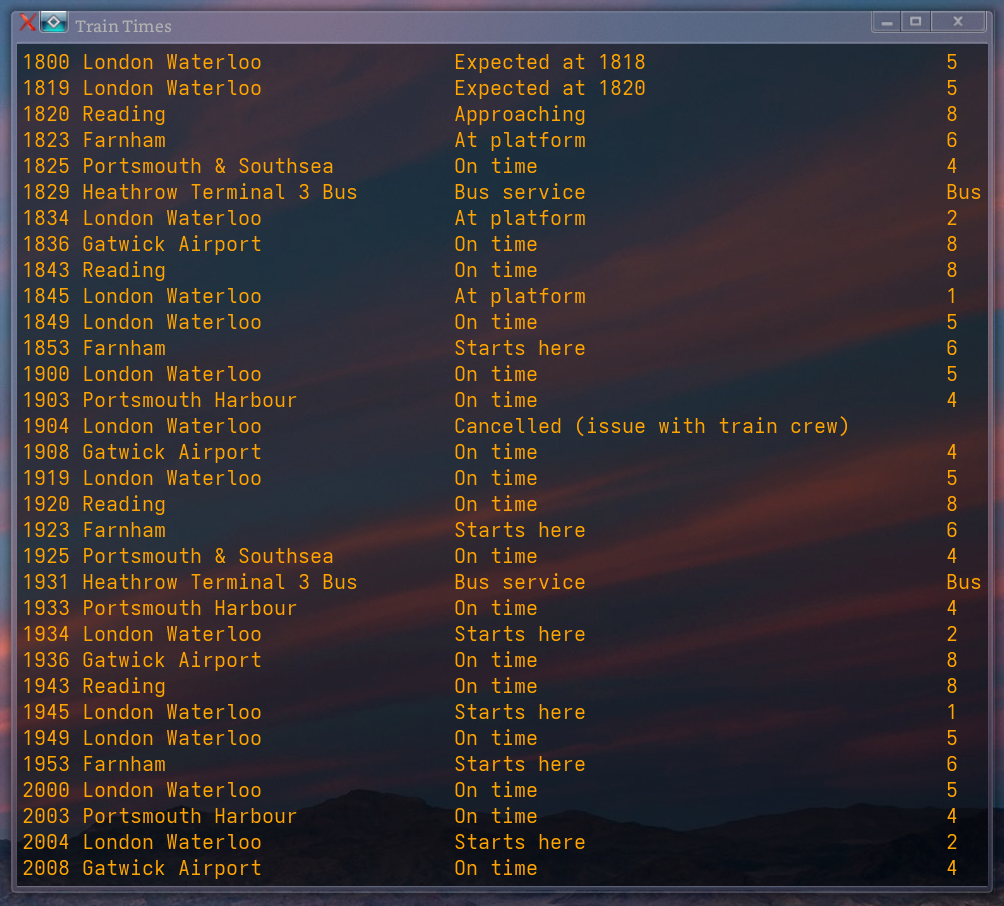Select the 1819 London Waterloo entry
Viewport: 1004px width, 906px height.
[x=502, y=88]
